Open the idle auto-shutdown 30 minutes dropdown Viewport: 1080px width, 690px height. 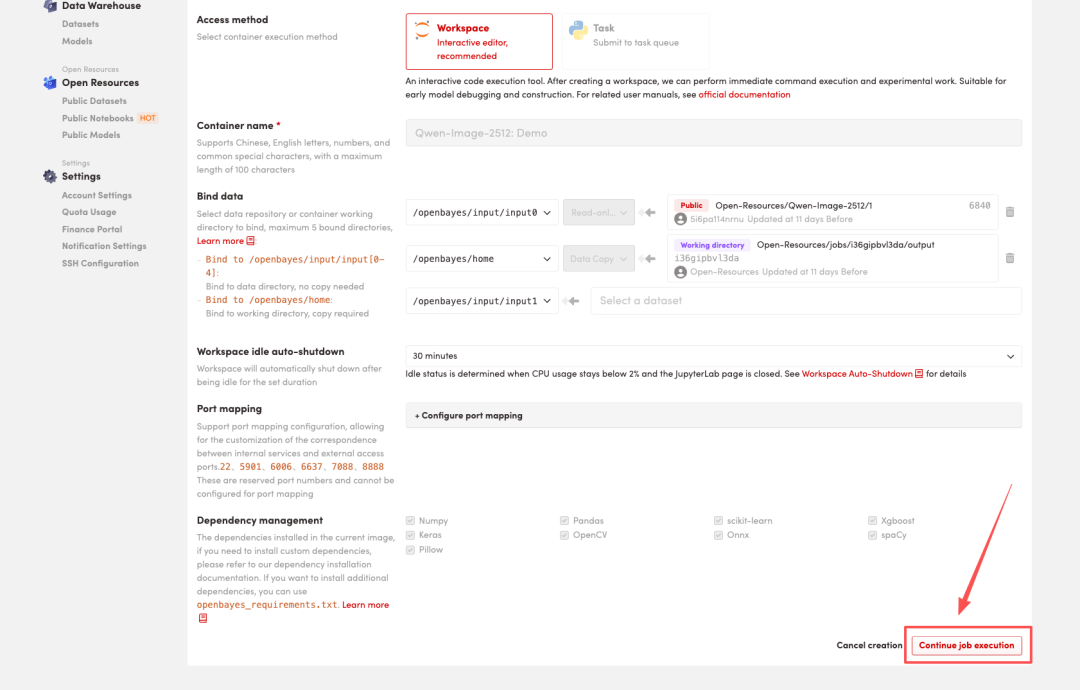713,356
